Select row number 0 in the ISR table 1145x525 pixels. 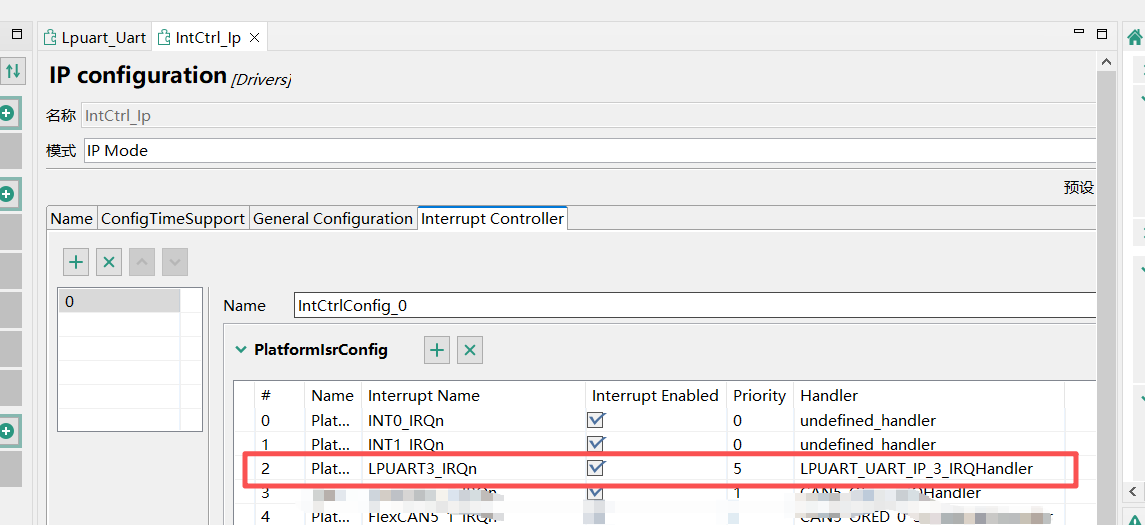[x=266, y=421]
